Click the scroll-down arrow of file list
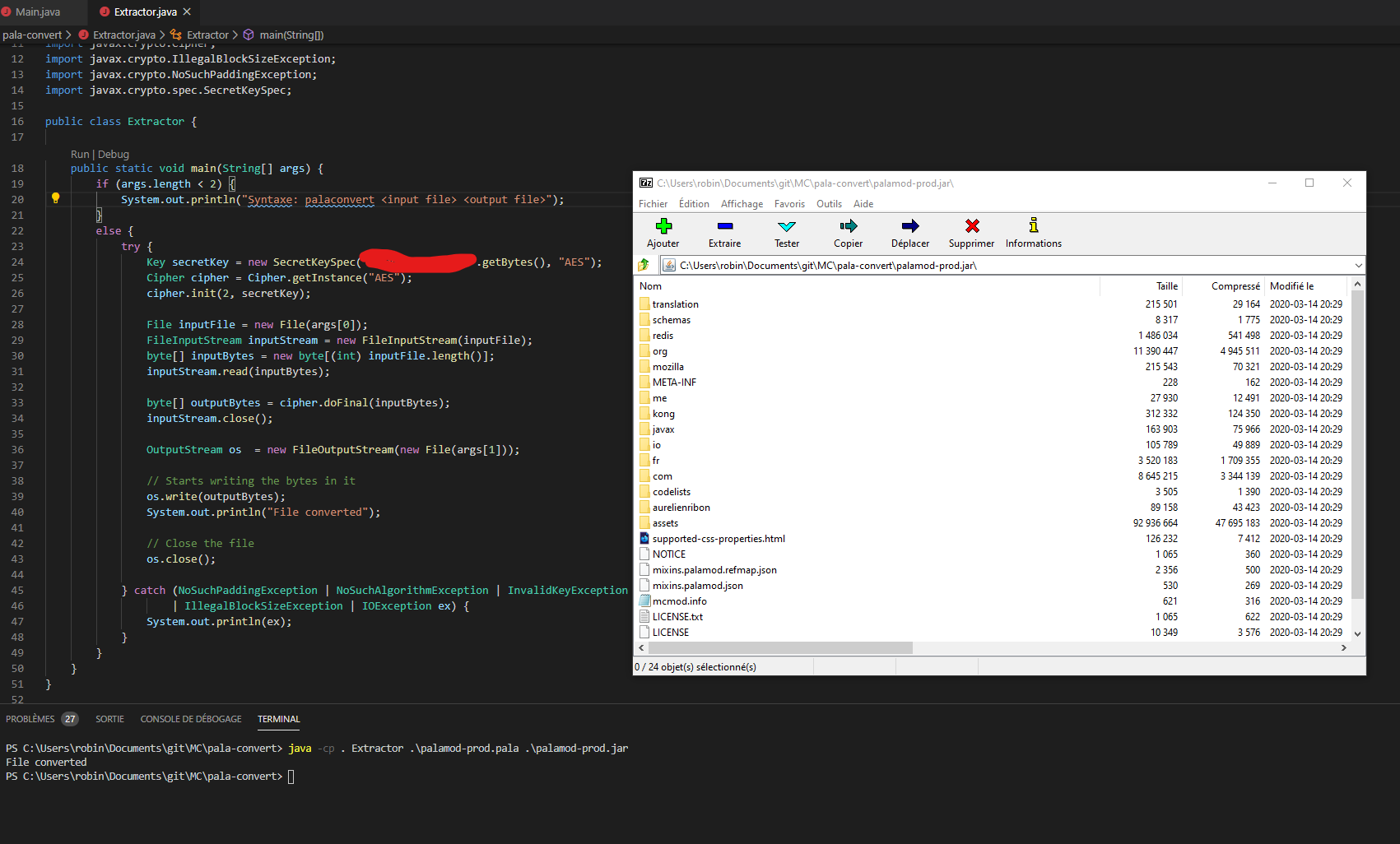Viewport: 1400px width, 844px height. 1357,633
